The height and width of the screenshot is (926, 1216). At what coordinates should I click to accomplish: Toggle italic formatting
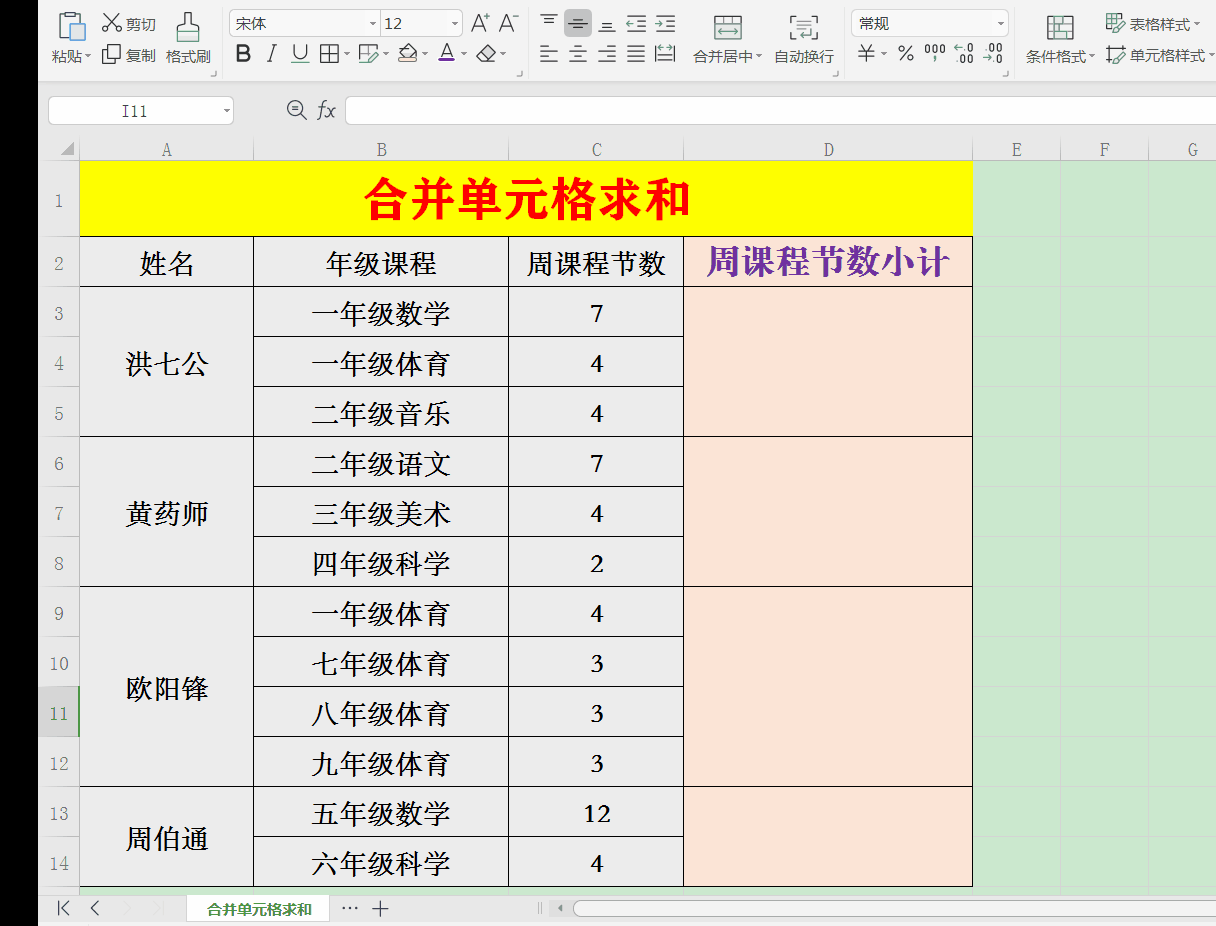pyautogui.click(x=271, y=54)
